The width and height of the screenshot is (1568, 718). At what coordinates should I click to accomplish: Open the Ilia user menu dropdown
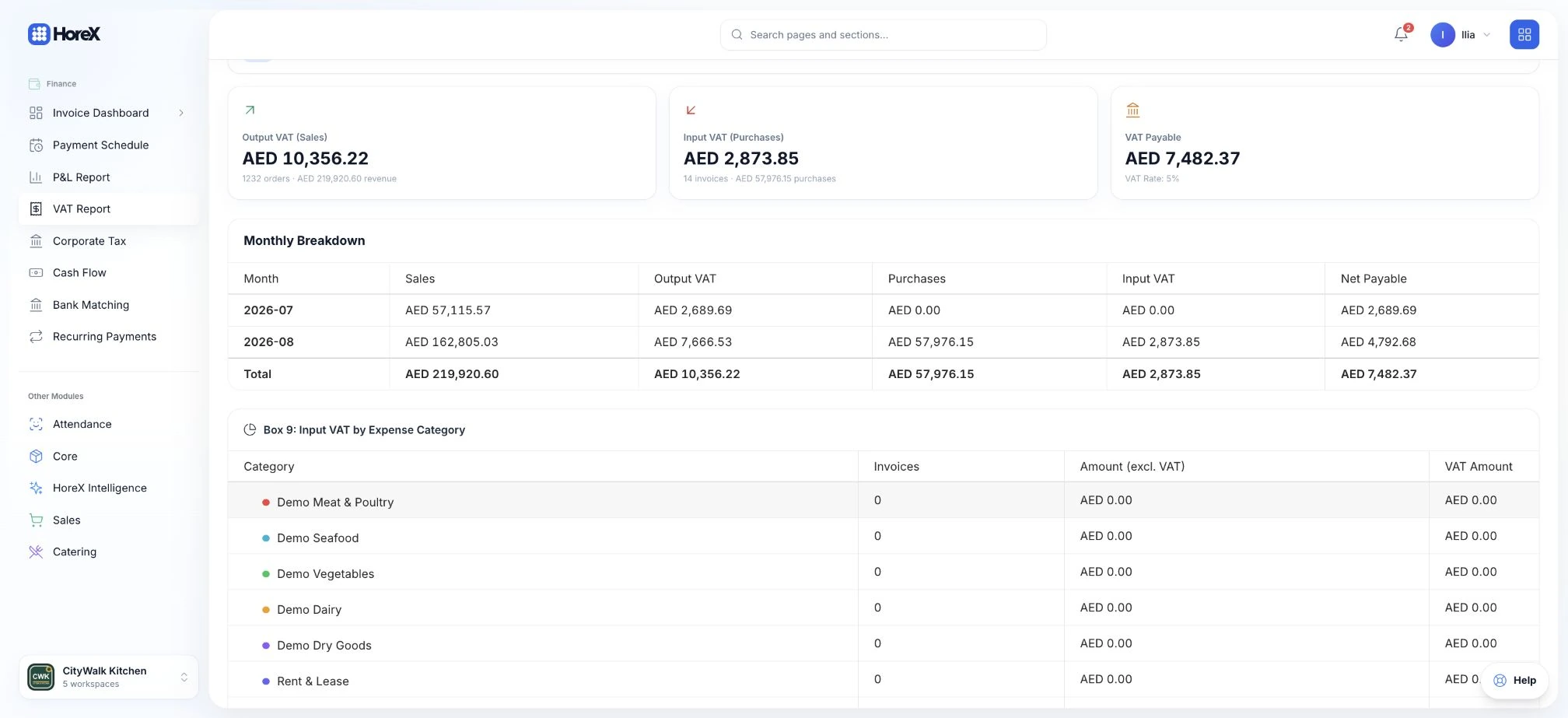click(x=1461, y=35)
